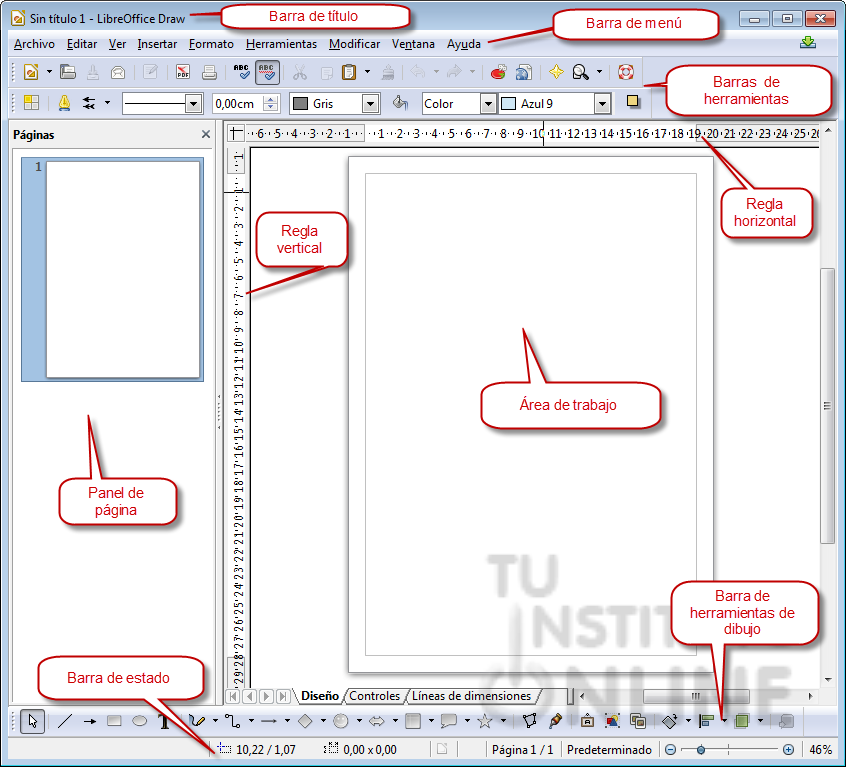846x767 pixels.
Task: Select the Block Arrows tool
Action: (377, 721)
